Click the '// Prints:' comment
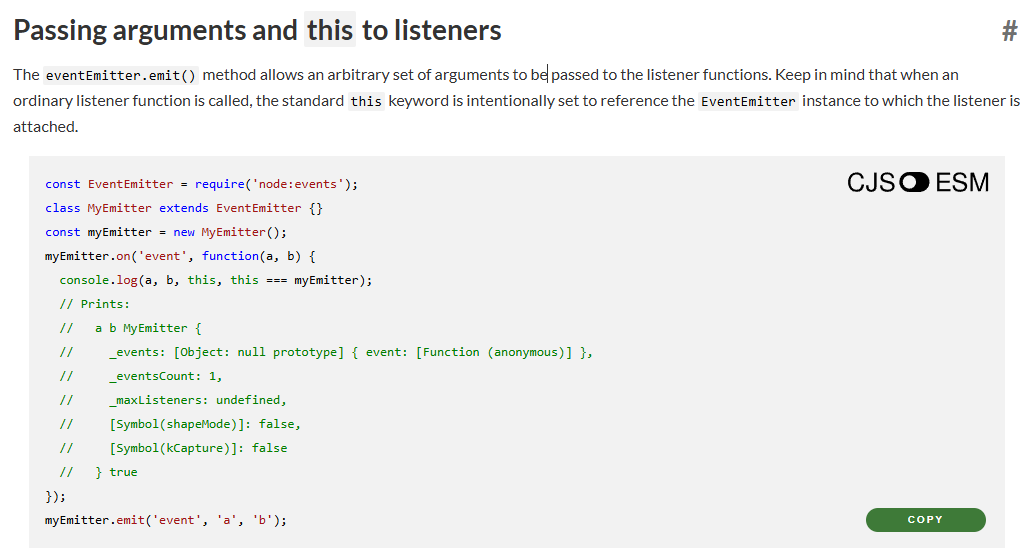The height and width of the screenshot is (554, 1031). tap(95, 304)
